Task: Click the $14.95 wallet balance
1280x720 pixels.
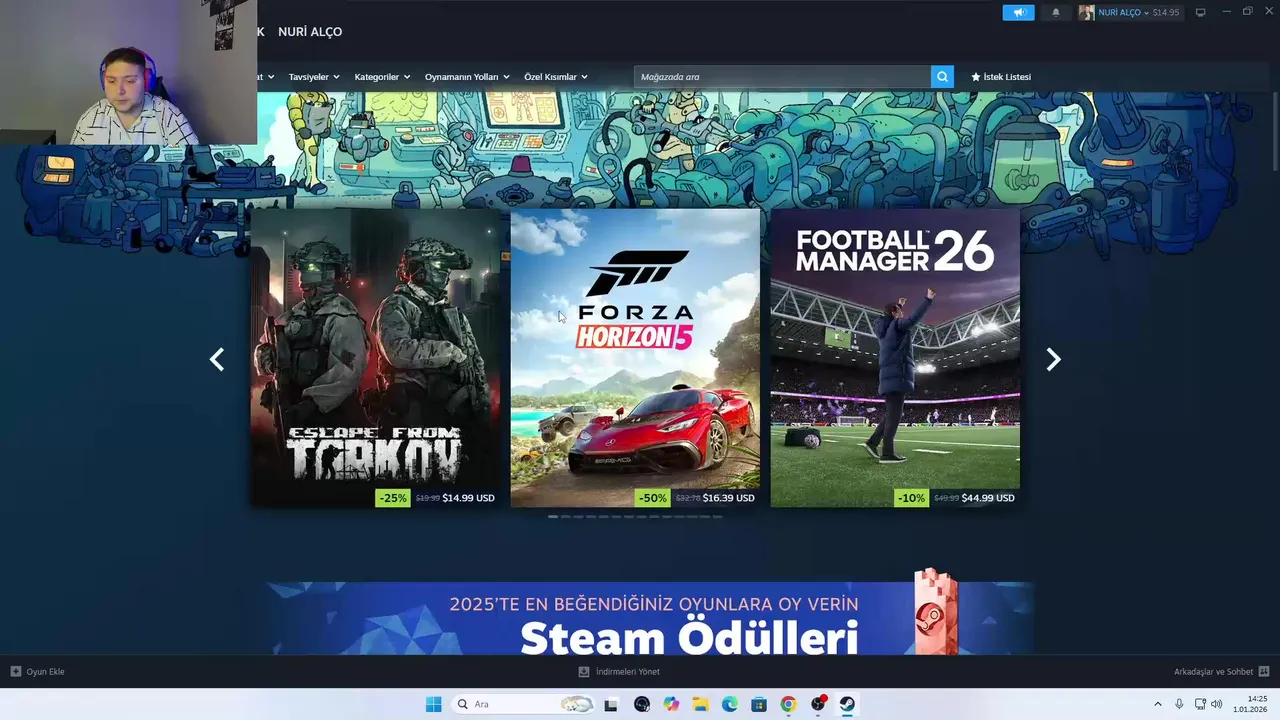Action: 1166,12
